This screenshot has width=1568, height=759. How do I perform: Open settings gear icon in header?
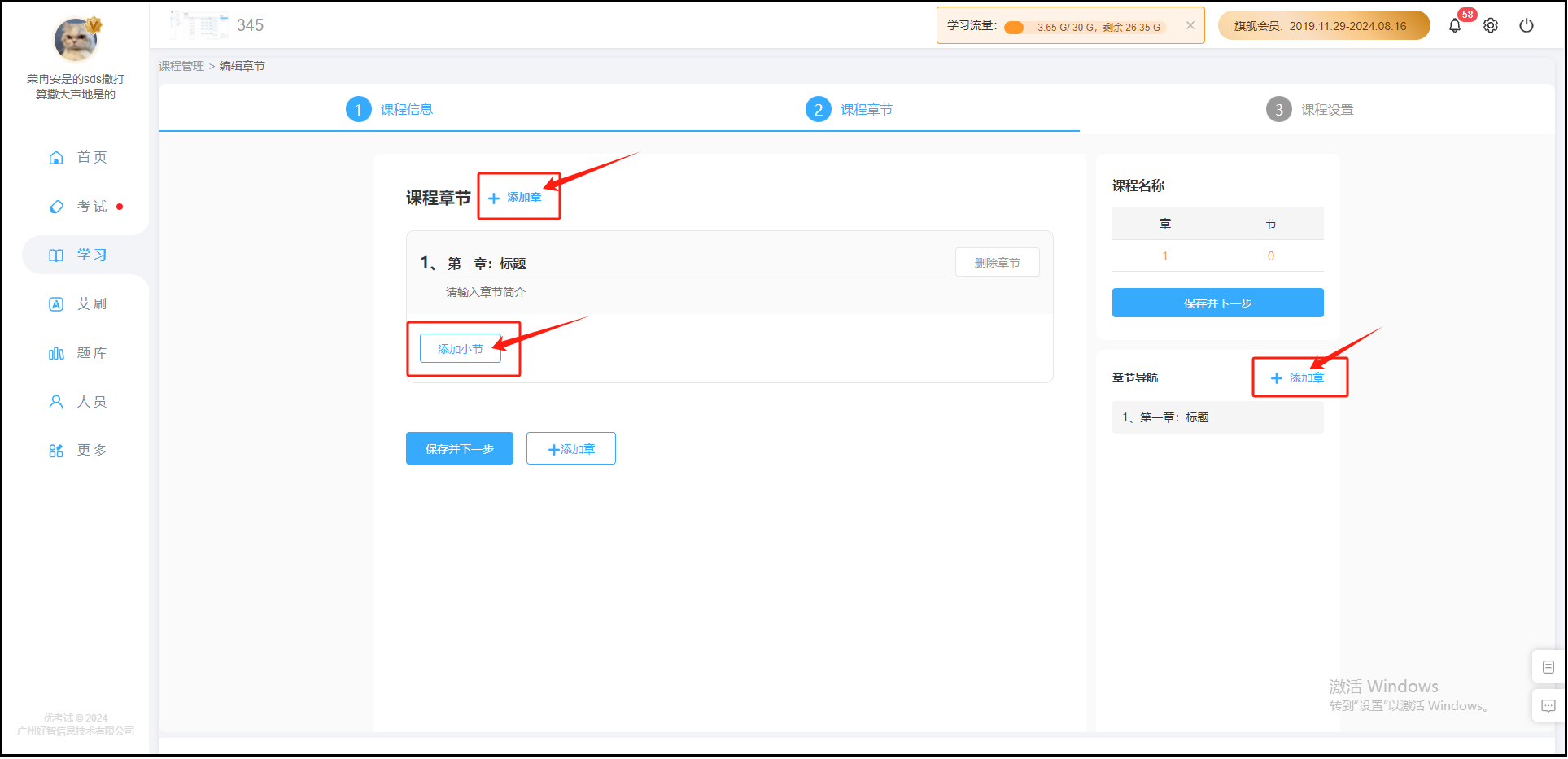pos(1491,26)
